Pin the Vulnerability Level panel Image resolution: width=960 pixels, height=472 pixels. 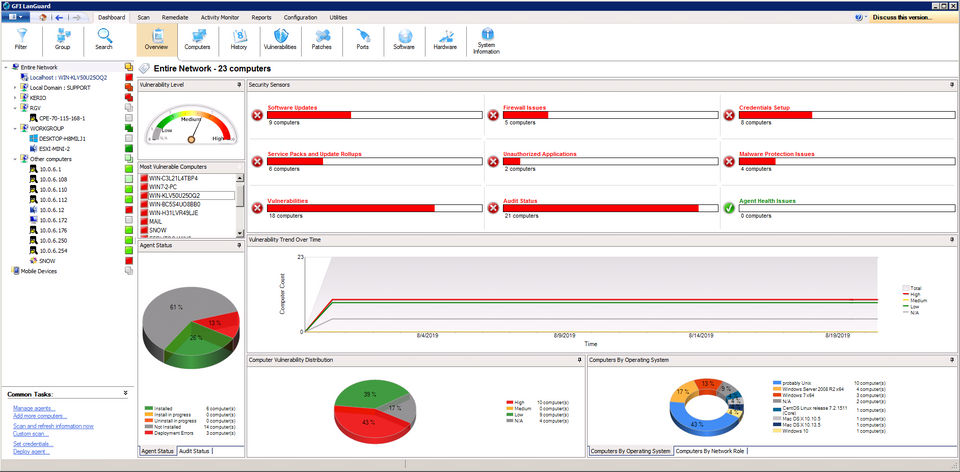tap(239, 85)
